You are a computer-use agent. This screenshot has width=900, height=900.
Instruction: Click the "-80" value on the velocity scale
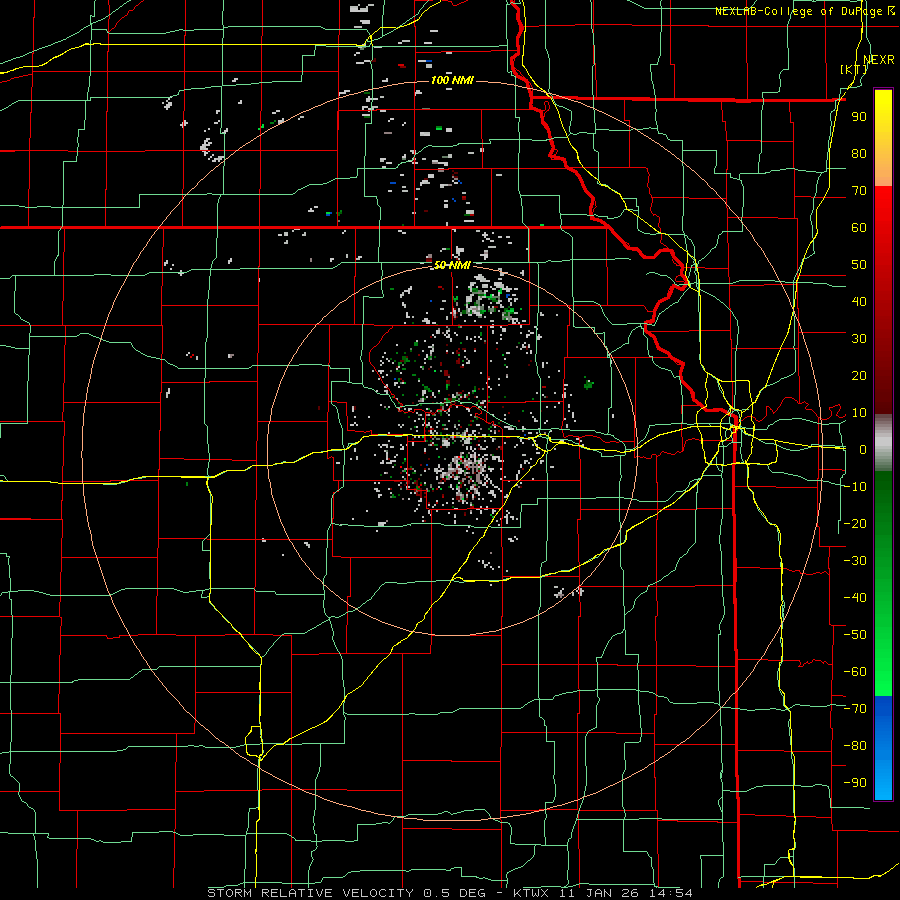(x=855, y=746)
